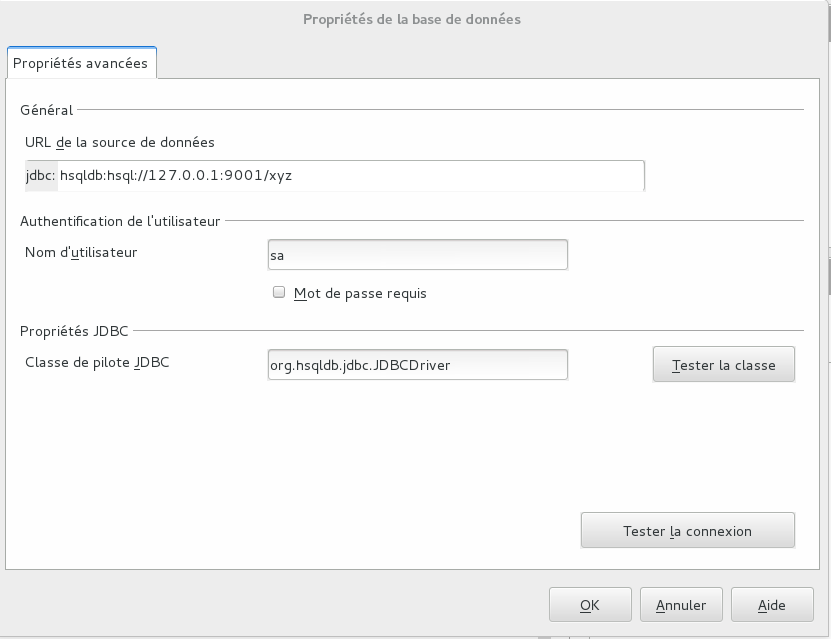Viewport: 831px width, 639px height.
Task: Click the Propriétés JDBC section heading
Action: click(x=74, y=331)
